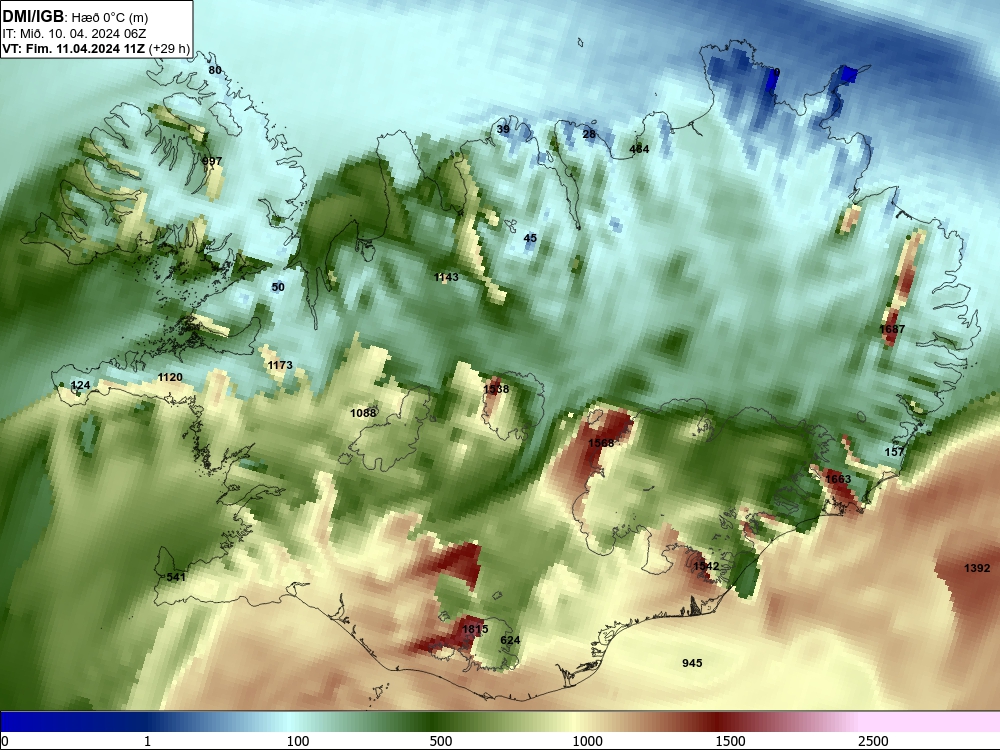Click the value 541 in the southwest
The width and height of the screenshot is (1000, 750).
(176, 577)
